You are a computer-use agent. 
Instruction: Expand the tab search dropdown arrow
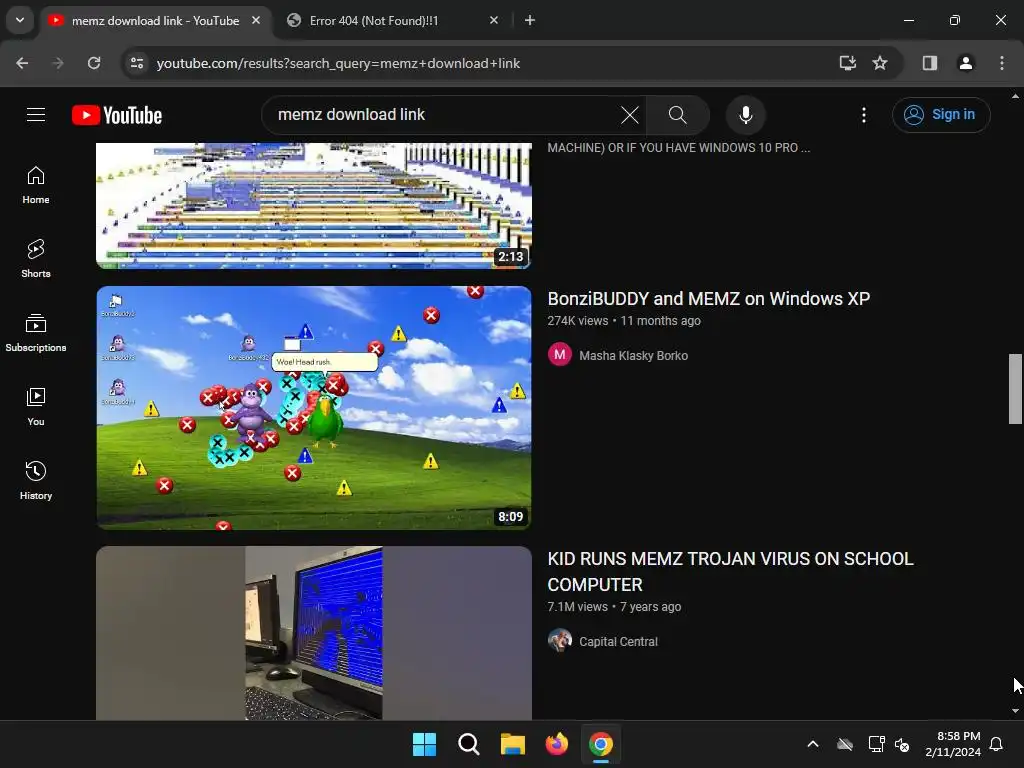point(20,20)
